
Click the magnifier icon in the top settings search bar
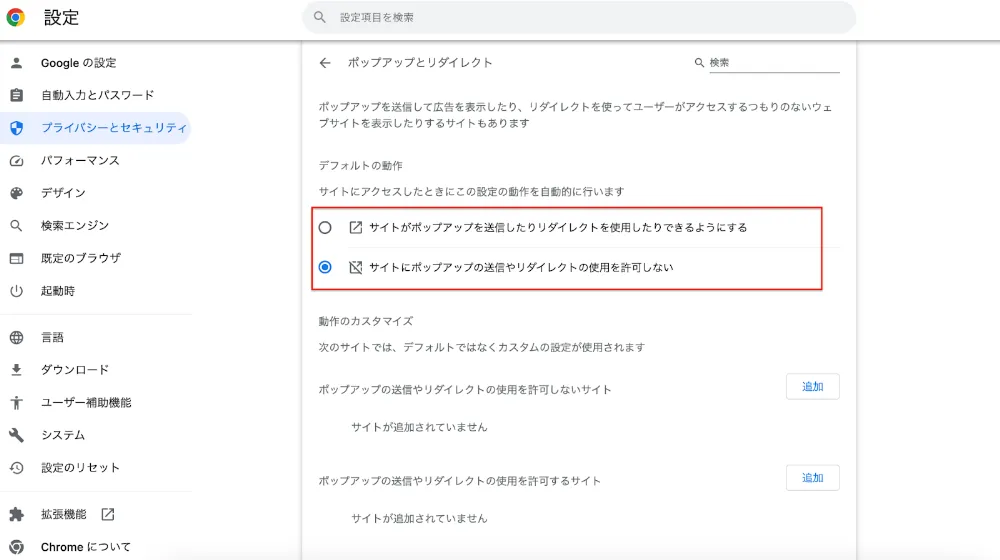click(x=320, y=17)
